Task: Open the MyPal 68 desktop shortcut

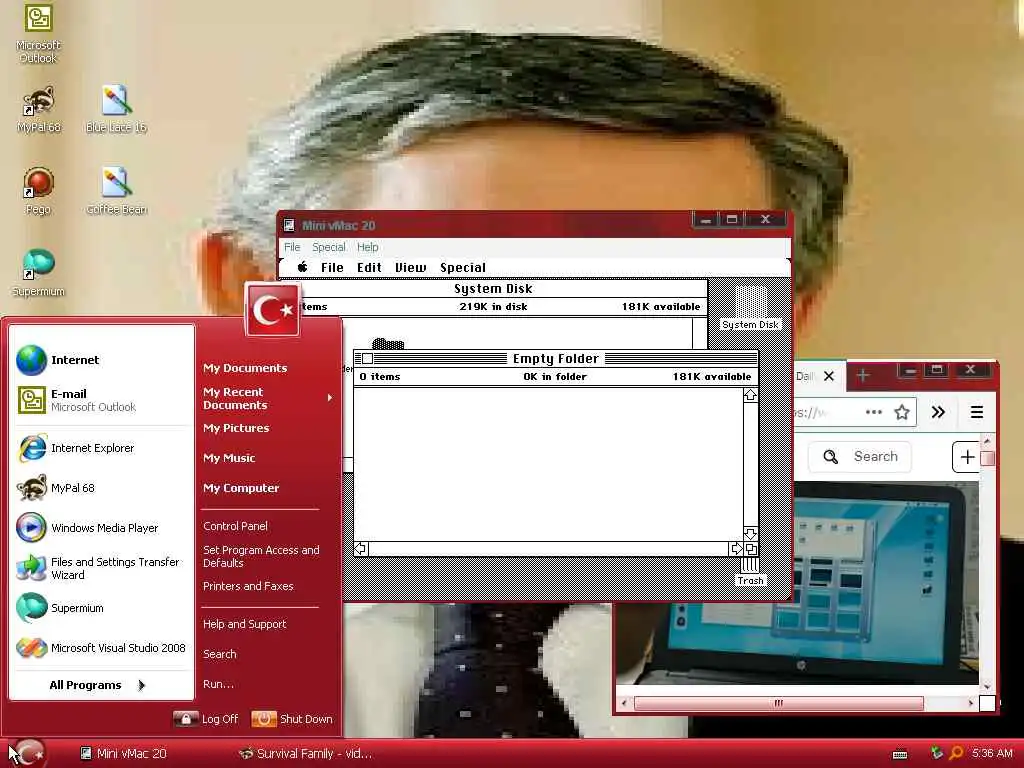Action: tap(39, 109)
